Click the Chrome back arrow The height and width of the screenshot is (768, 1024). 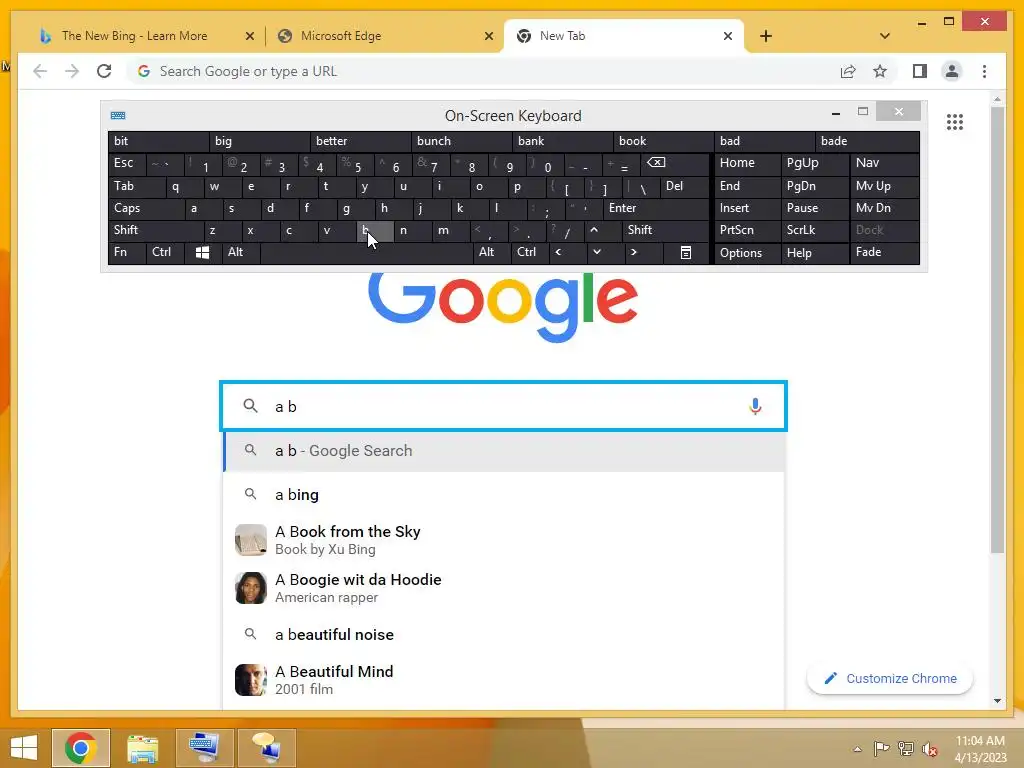[x=40, y=71]
